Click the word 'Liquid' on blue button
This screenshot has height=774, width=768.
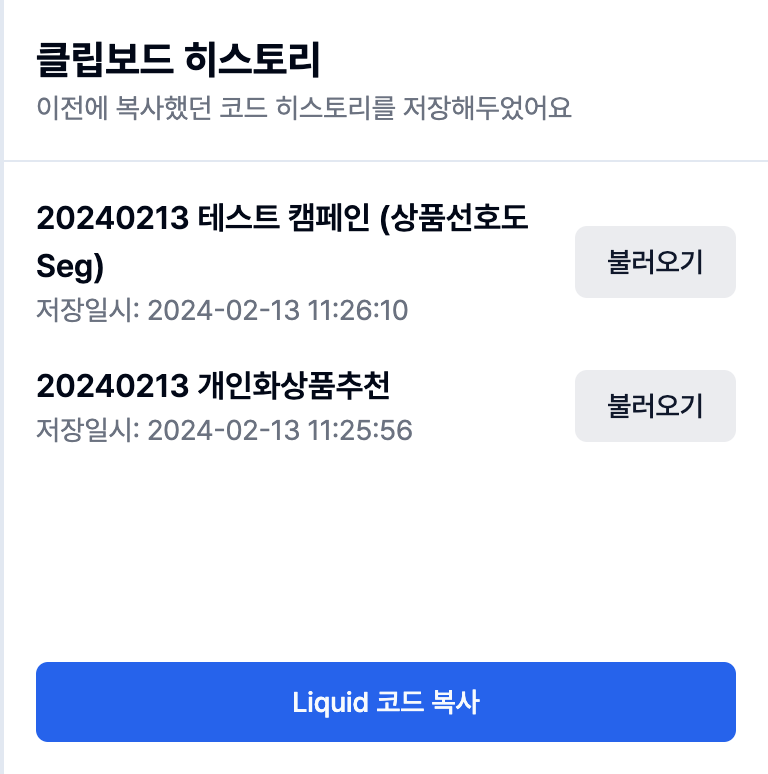[325, 702]
